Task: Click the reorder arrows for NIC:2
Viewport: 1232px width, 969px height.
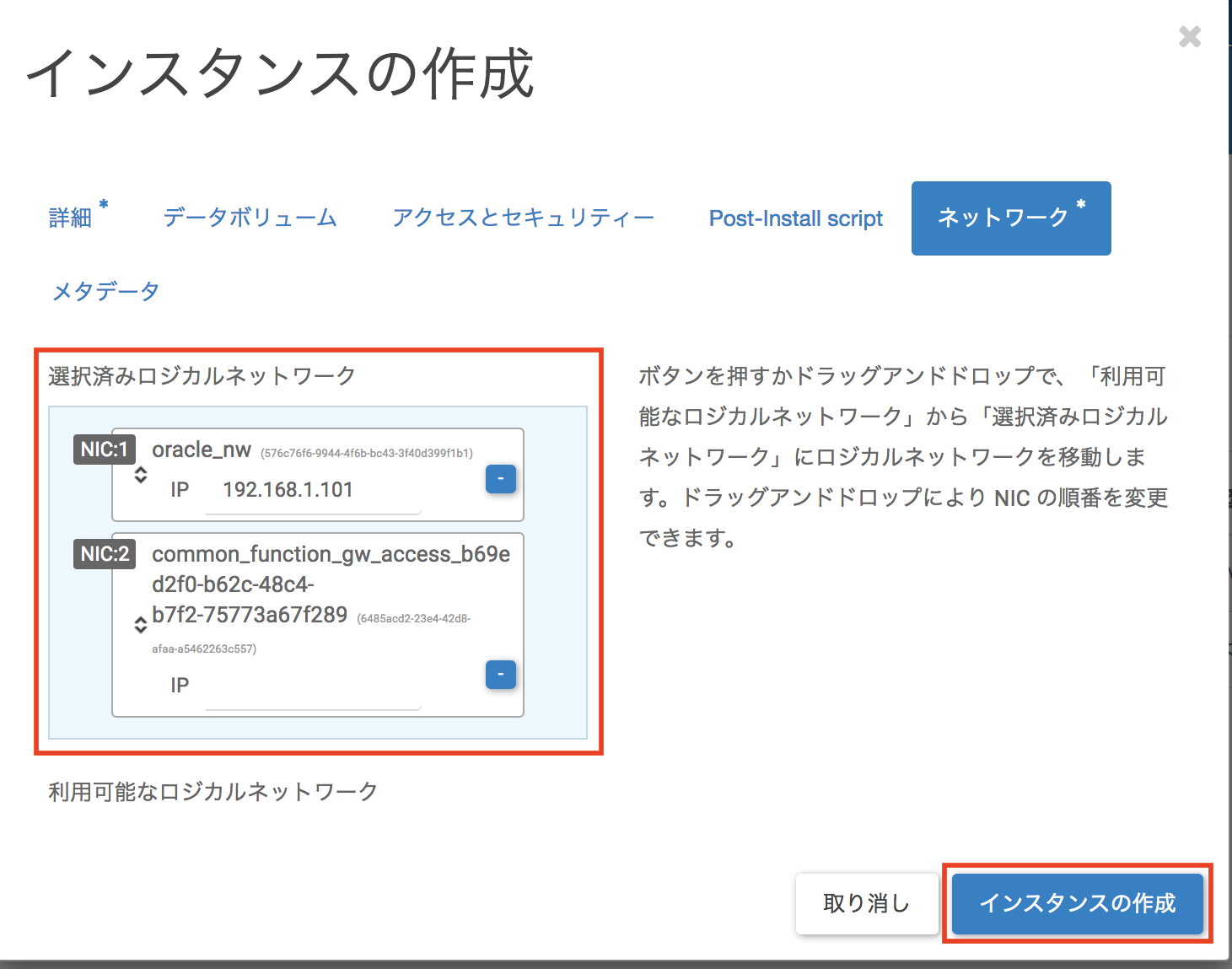Action: tap(141, 625)
